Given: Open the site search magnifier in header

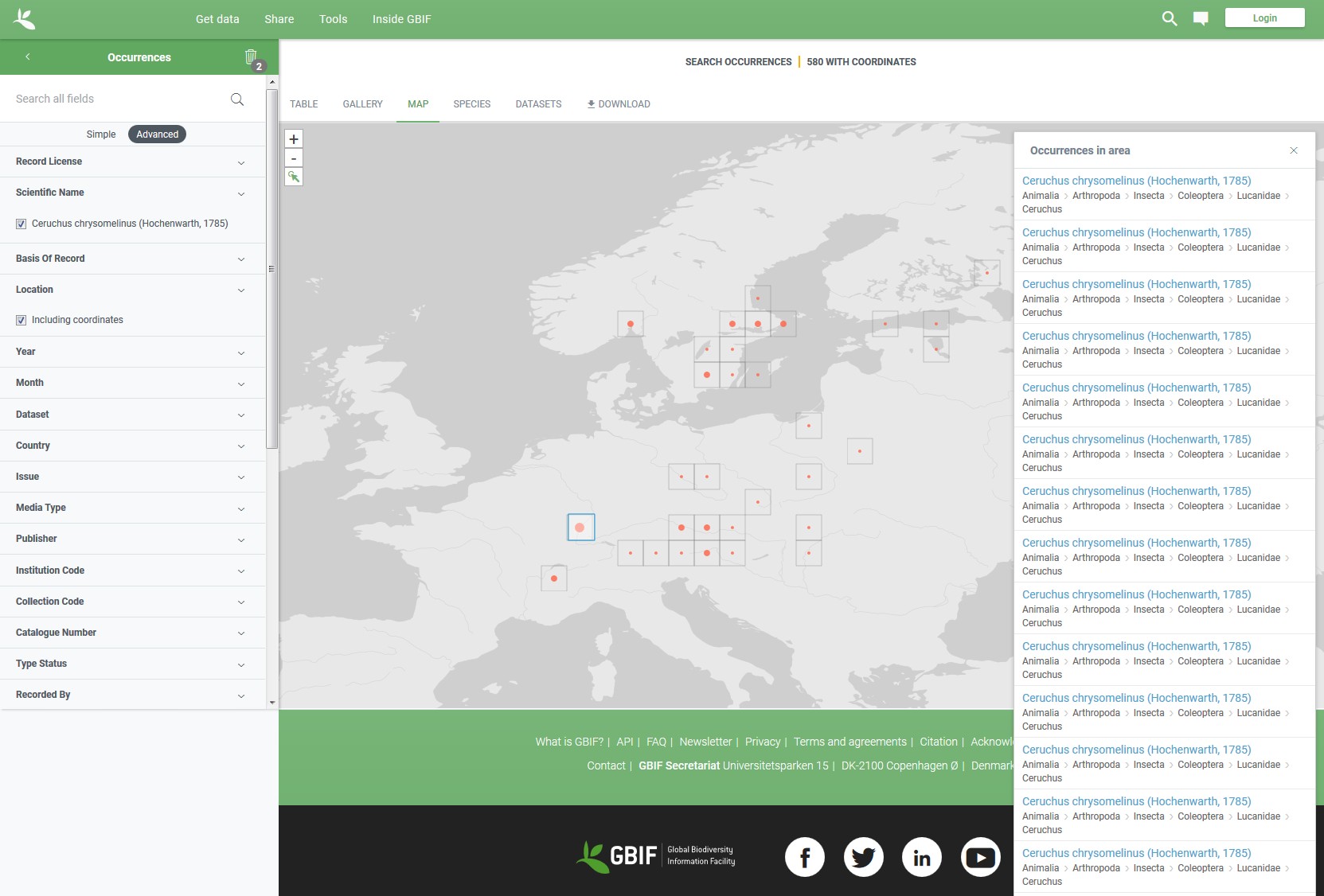Looking at the screenshot, I should pyautogui.click(x=1169, y=18).
